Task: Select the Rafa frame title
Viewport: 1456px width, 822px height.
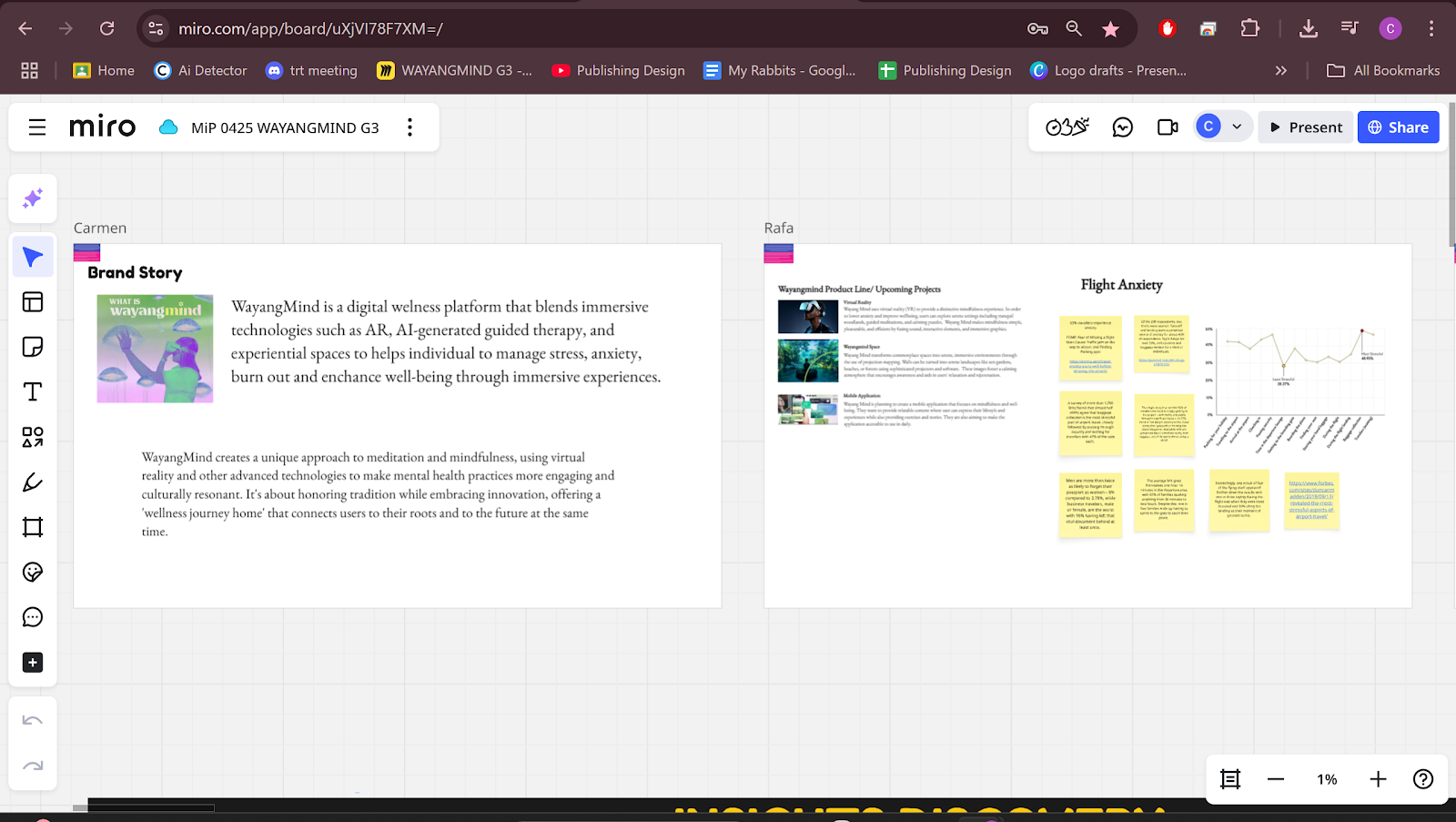Action: point(779,228)
